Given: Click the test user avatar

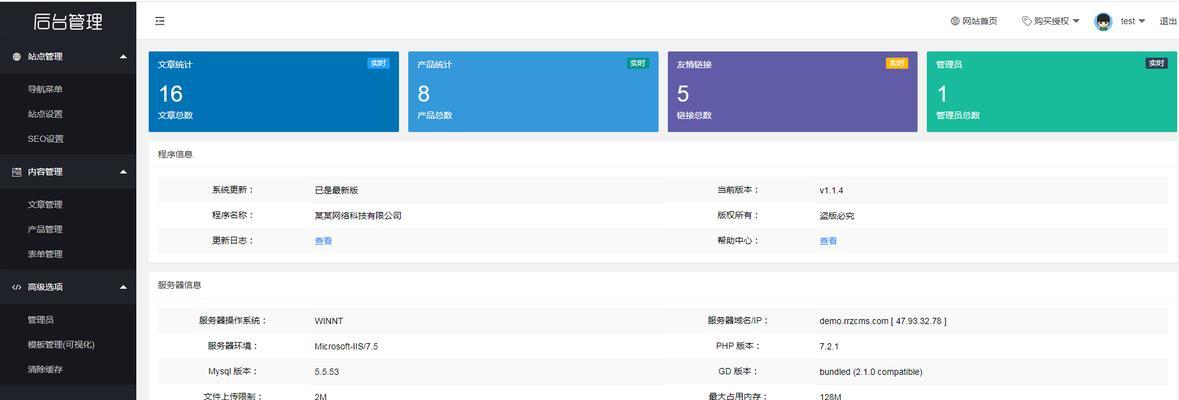Looking at the screenshot, I should pyautogui.click(x=1103, y=22).
